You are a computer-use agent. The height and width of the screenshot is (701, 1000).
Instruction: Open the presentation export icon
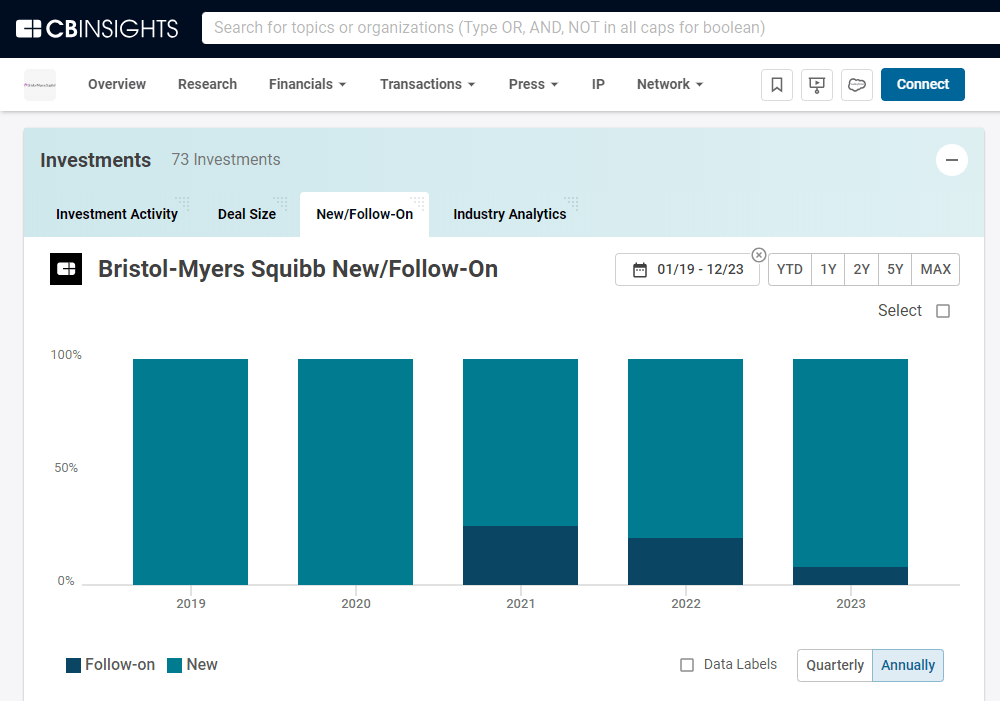point(817,85)
